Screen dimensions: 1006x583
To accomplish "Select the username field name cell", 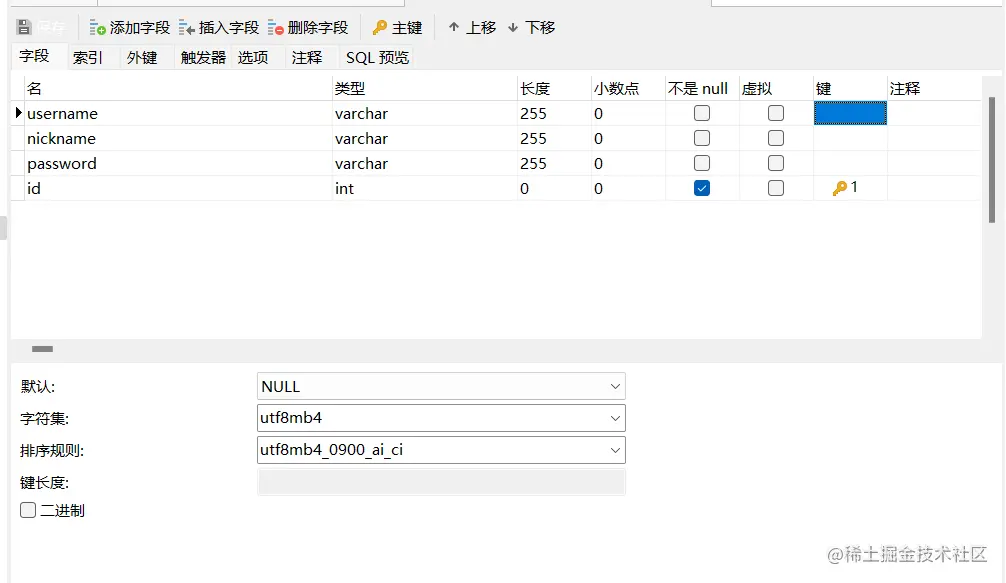I will [x=178, y=114].
